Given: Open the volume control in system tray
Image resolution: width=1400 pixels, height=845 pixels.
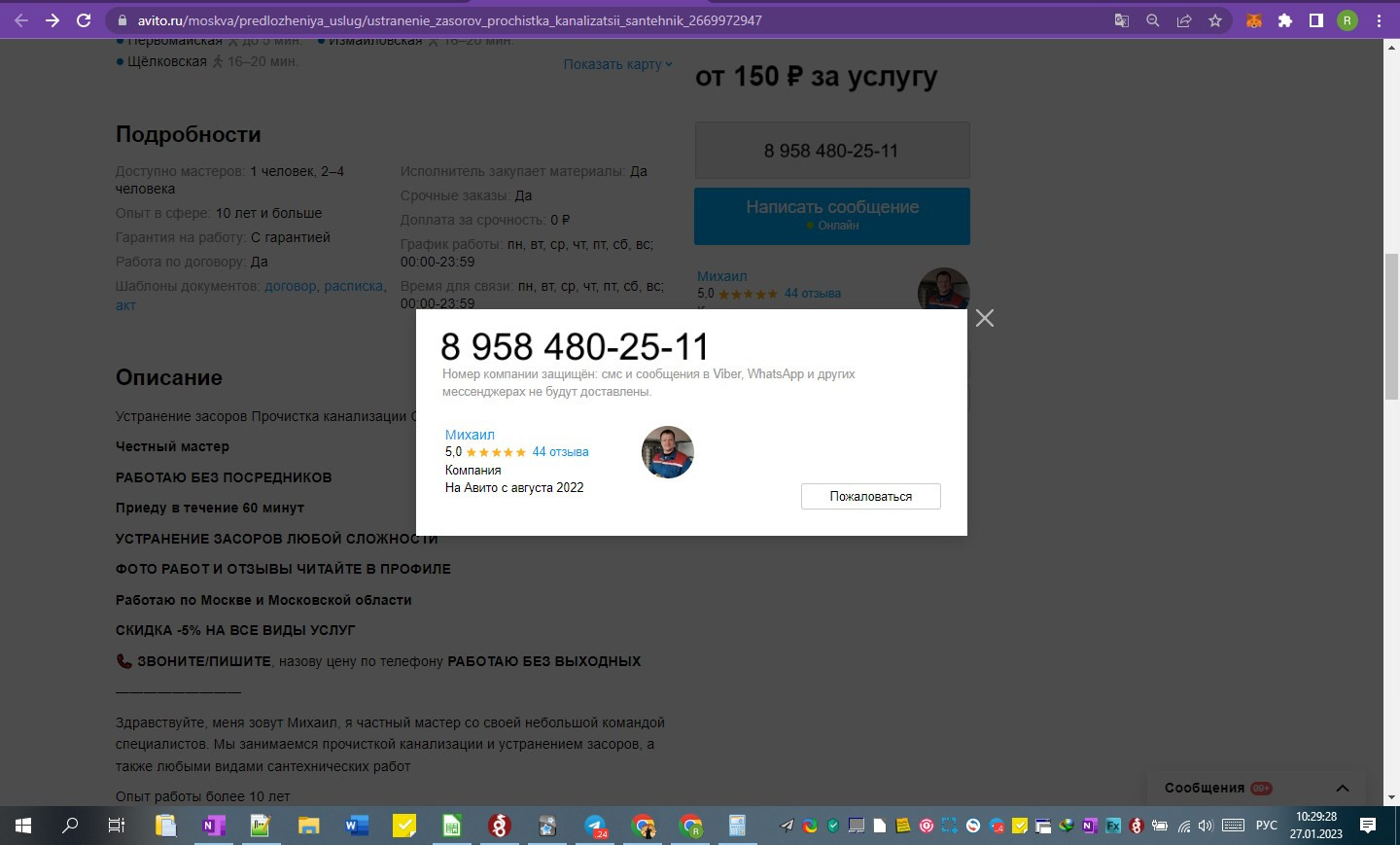Looking at the screenshot, I should [x=1207, y=826].
